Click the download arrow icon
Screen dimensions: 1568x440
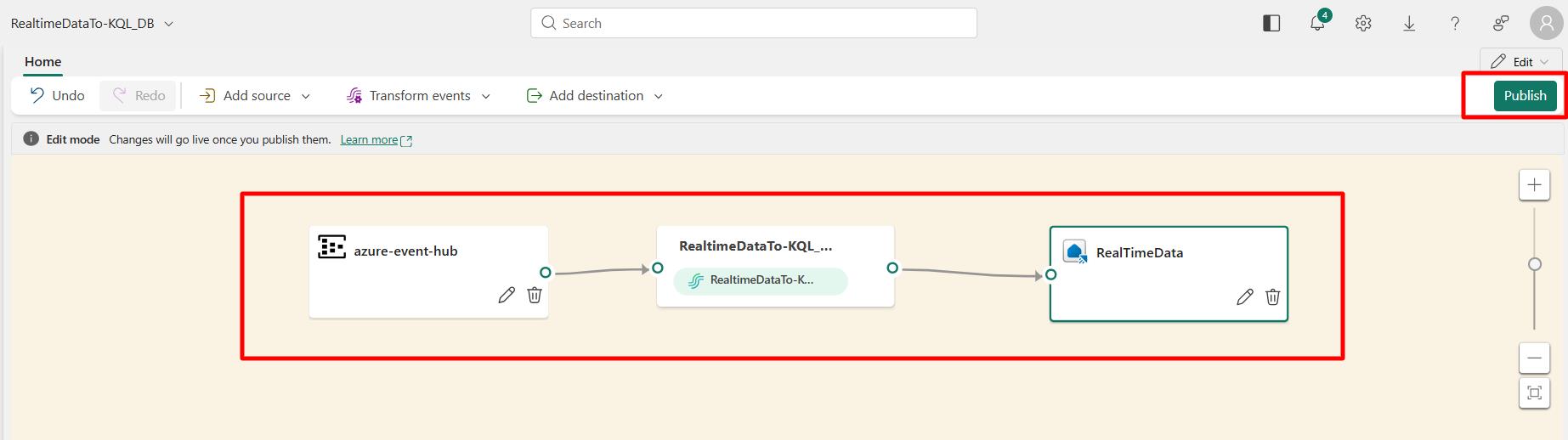1409,24
